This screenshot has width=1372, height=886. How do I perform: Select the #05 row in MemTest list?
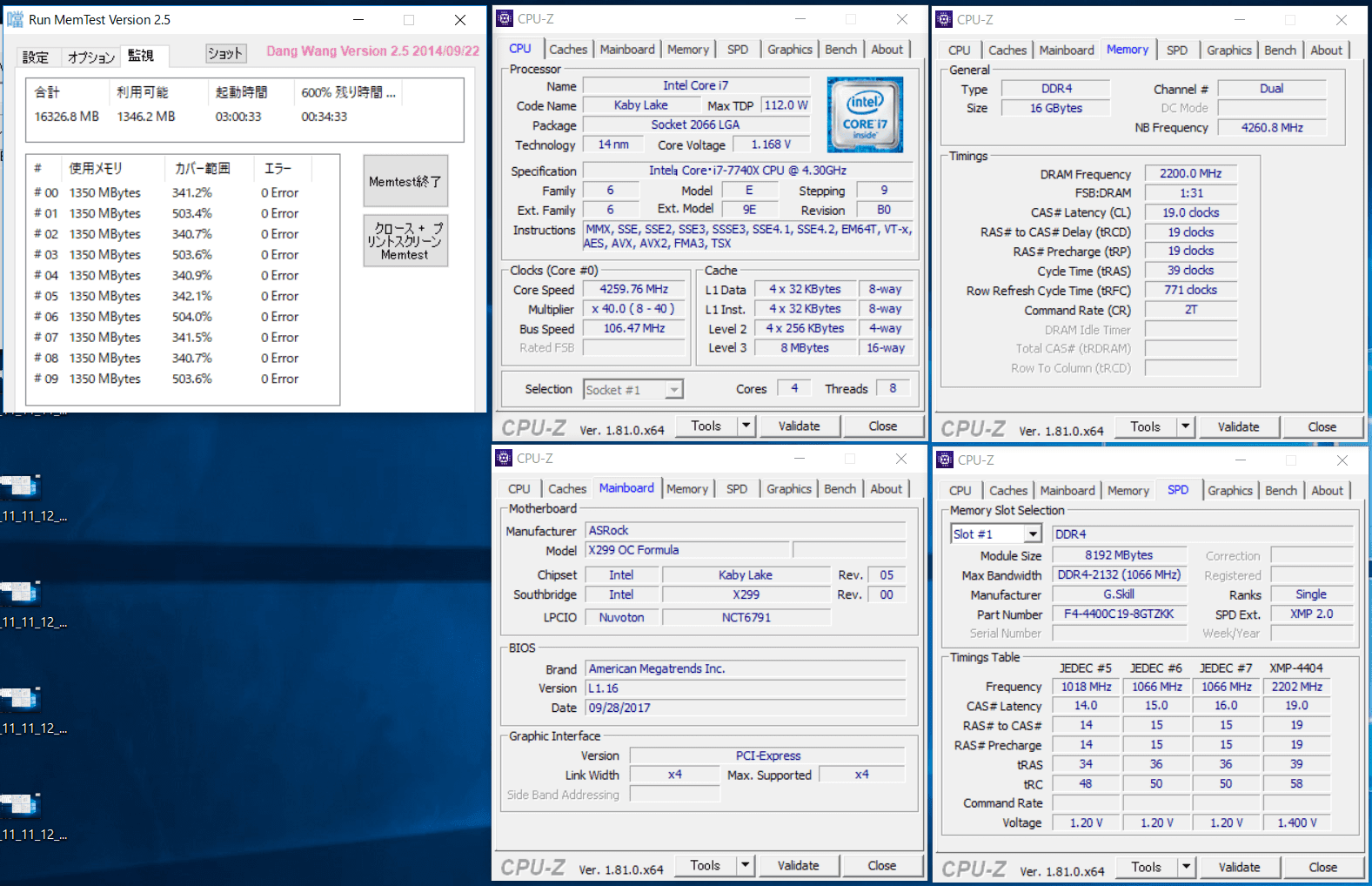pyautogui.click(x=182, y=296)
